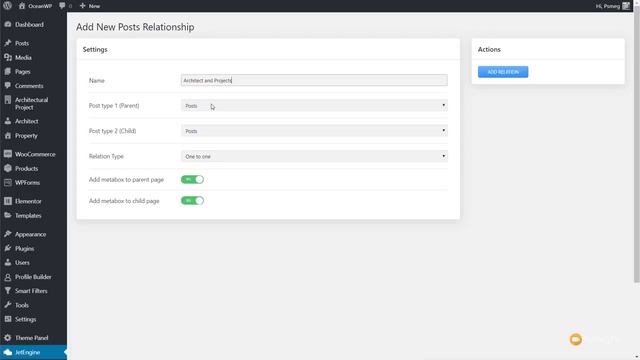Viewport: 640px width, 360px height.
Task: Click the Elementor icon
Action: pos(8,201)
